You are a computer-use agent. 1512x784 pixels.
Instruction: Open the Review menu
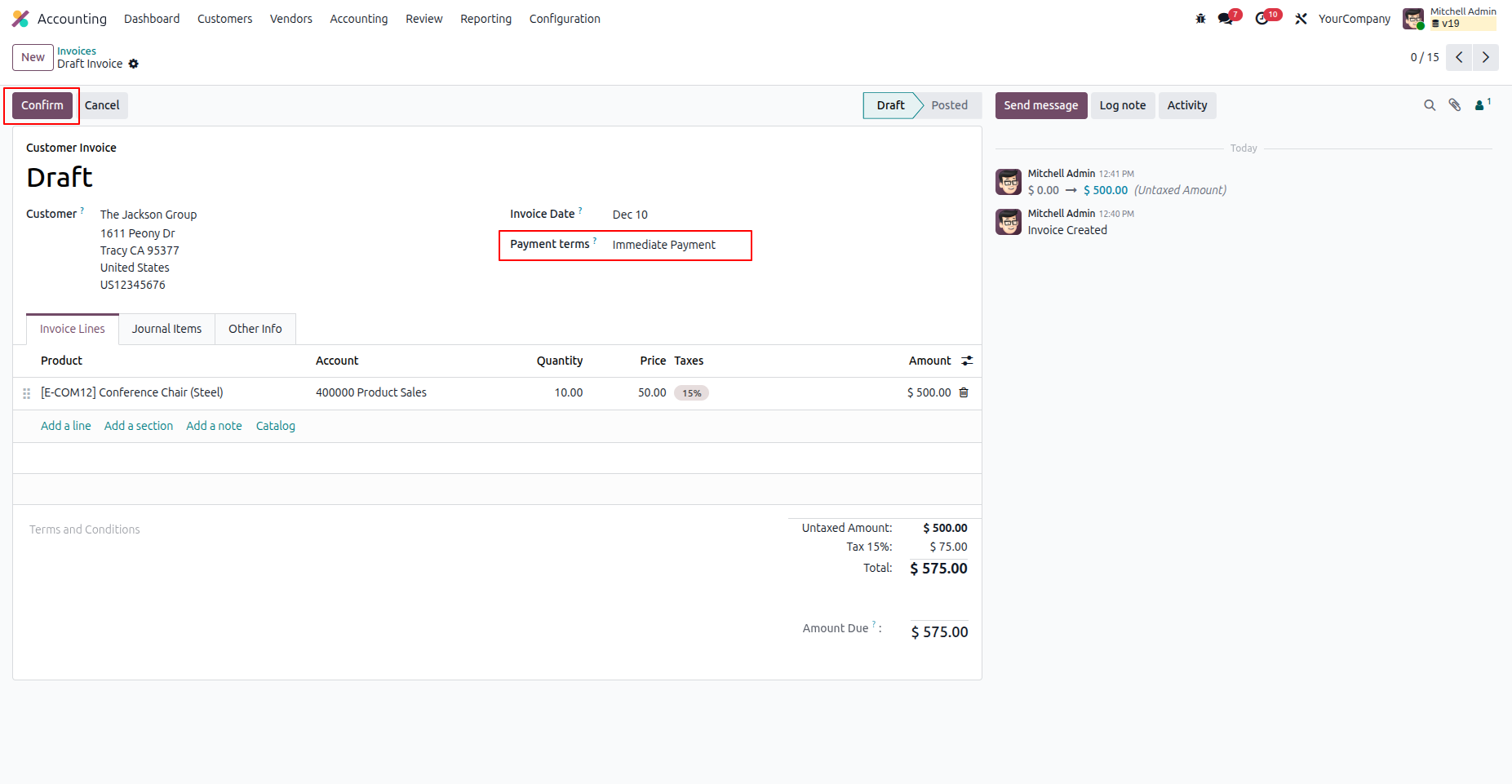[424, 19]
